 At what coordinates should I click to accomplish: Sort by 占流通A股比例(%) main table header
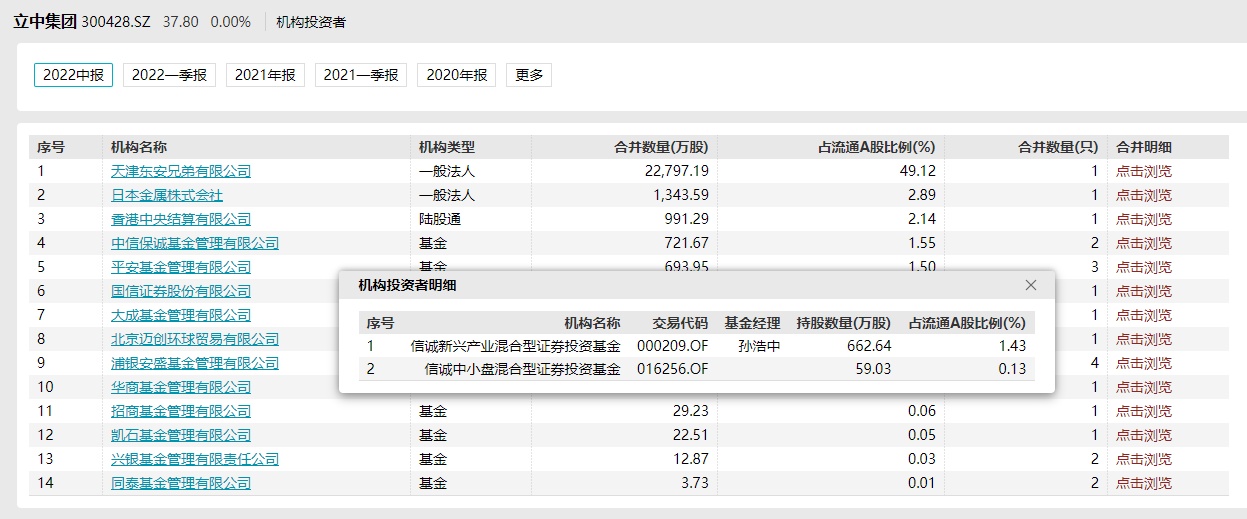pyautogui.click(x=876, y=147)
